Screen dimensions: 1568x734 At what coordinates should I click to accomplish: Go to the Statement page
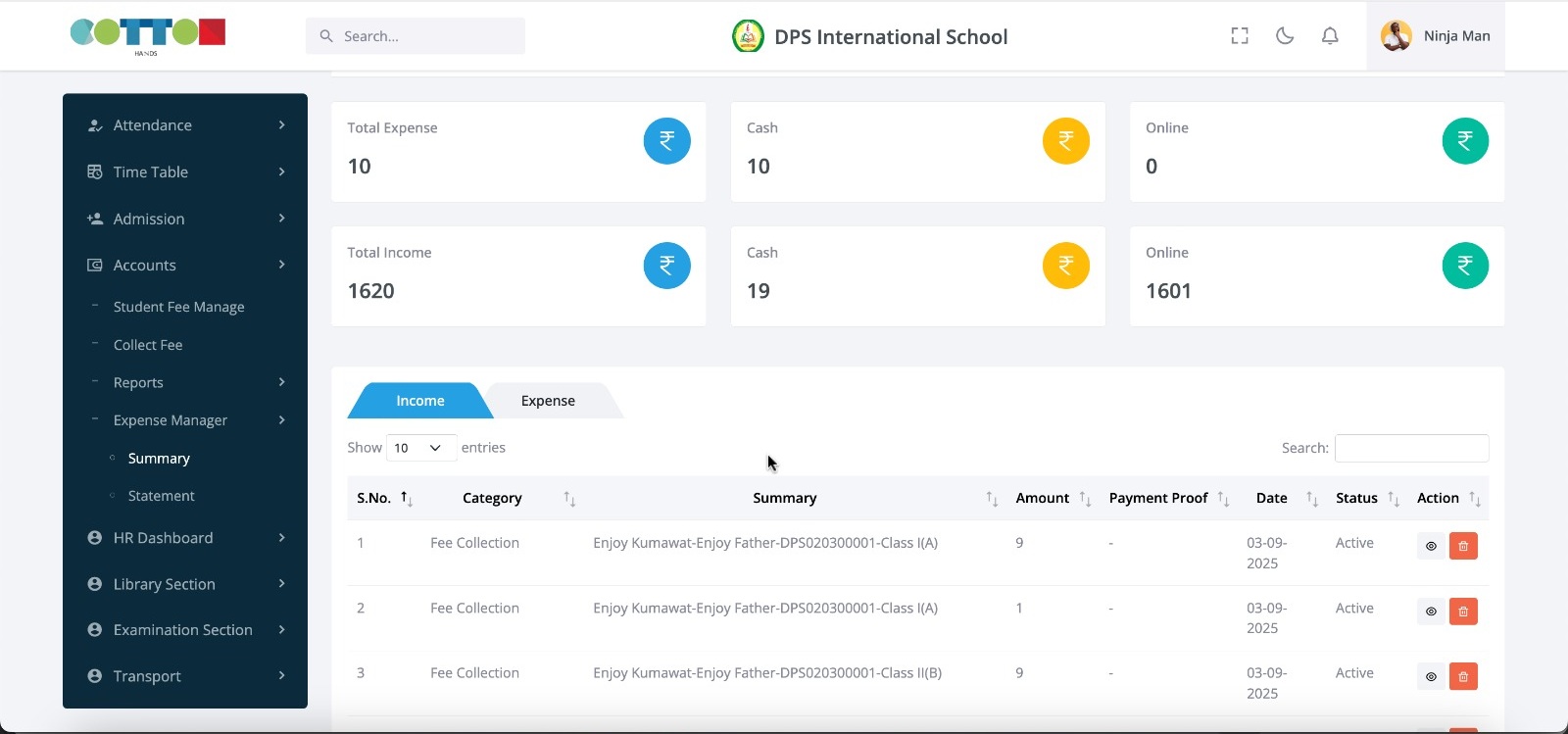pyautogui.click(x=162, y=496)
